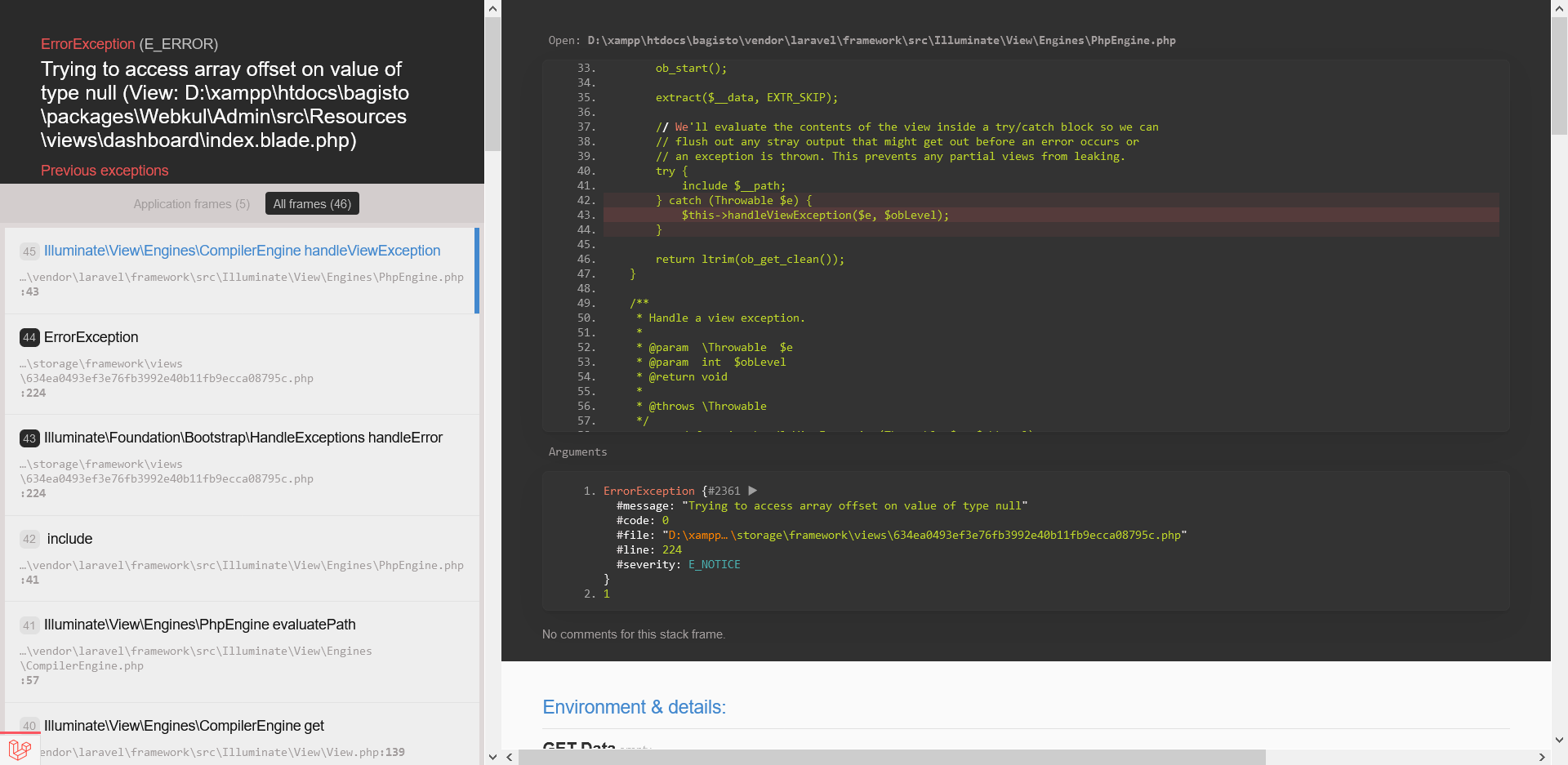The width and height of the screenshot is (1568, 765).
Task: Click the ErrorException class name in arguments
Action: coord(649,491)
